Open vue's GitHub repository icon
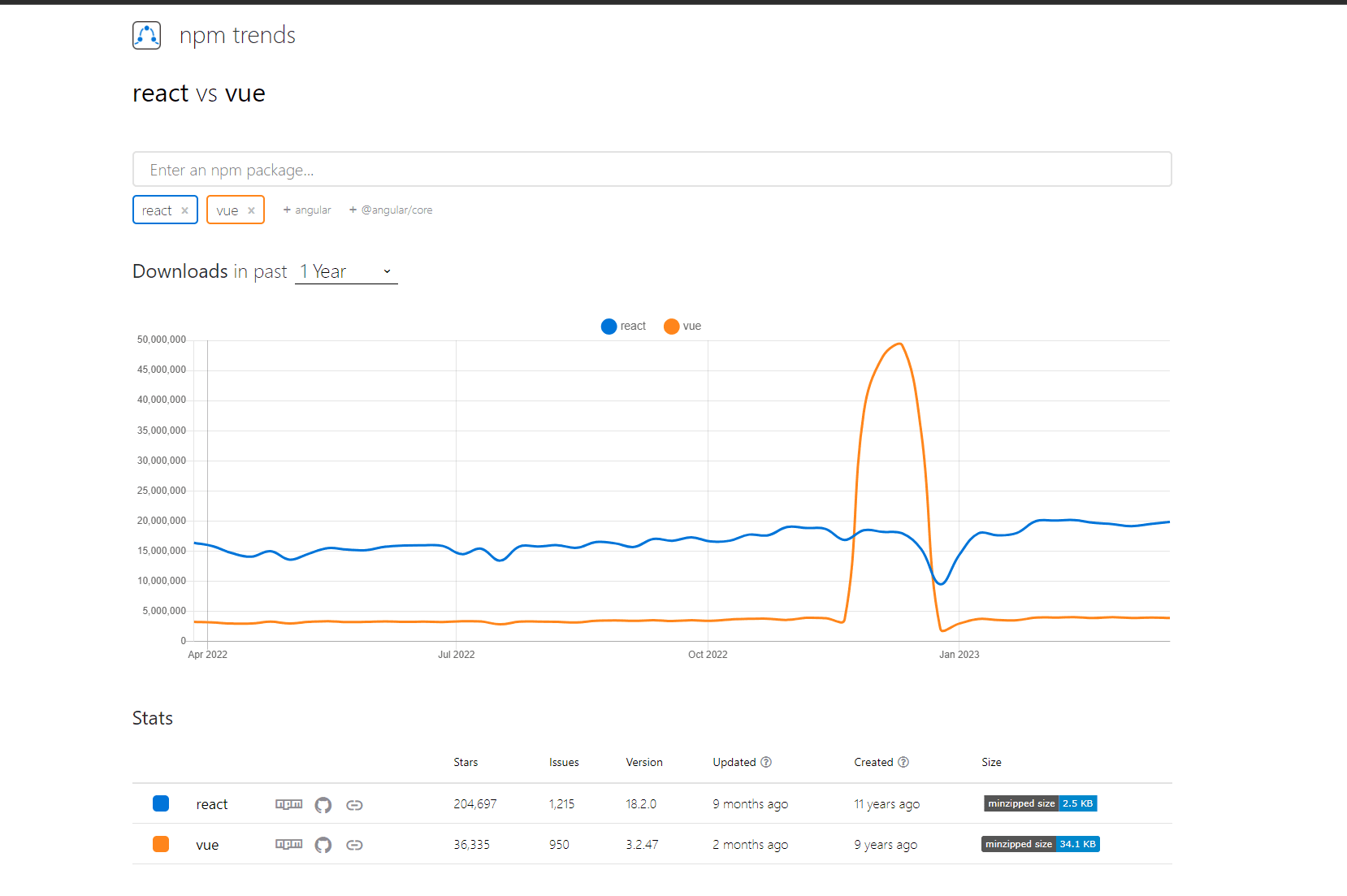 [x=323, y=845]
